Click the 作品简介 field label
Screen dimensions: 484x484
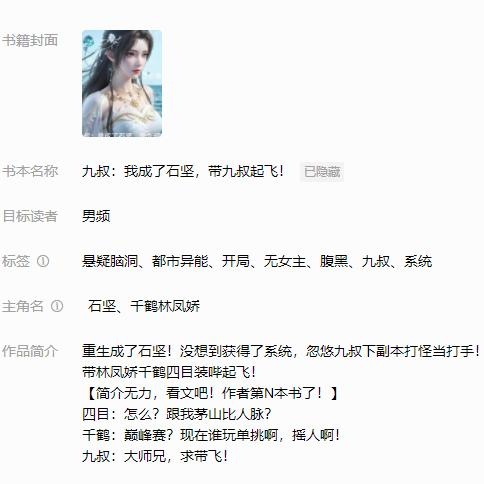(x=30, y=351)
